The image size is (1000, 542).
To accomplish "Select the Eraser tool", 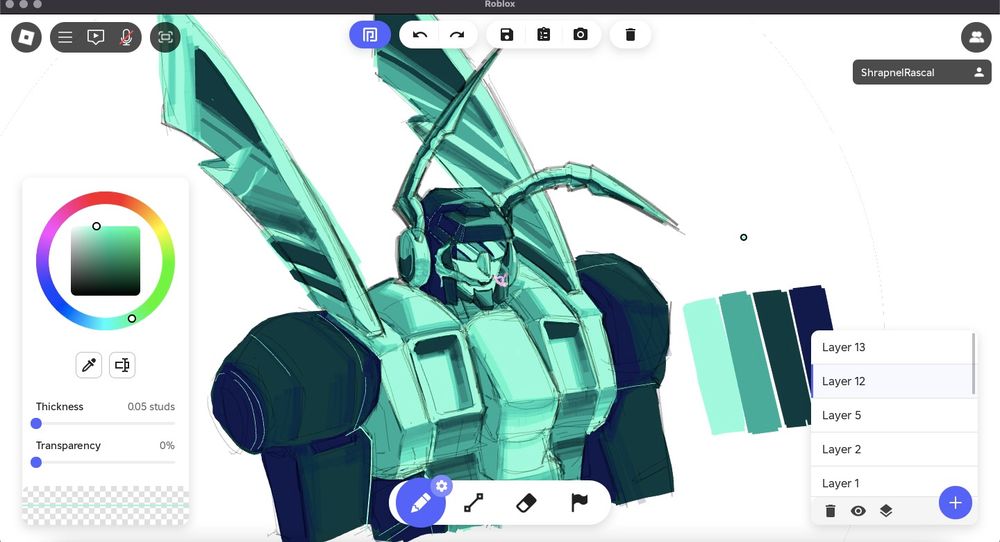I will [526, 502].
